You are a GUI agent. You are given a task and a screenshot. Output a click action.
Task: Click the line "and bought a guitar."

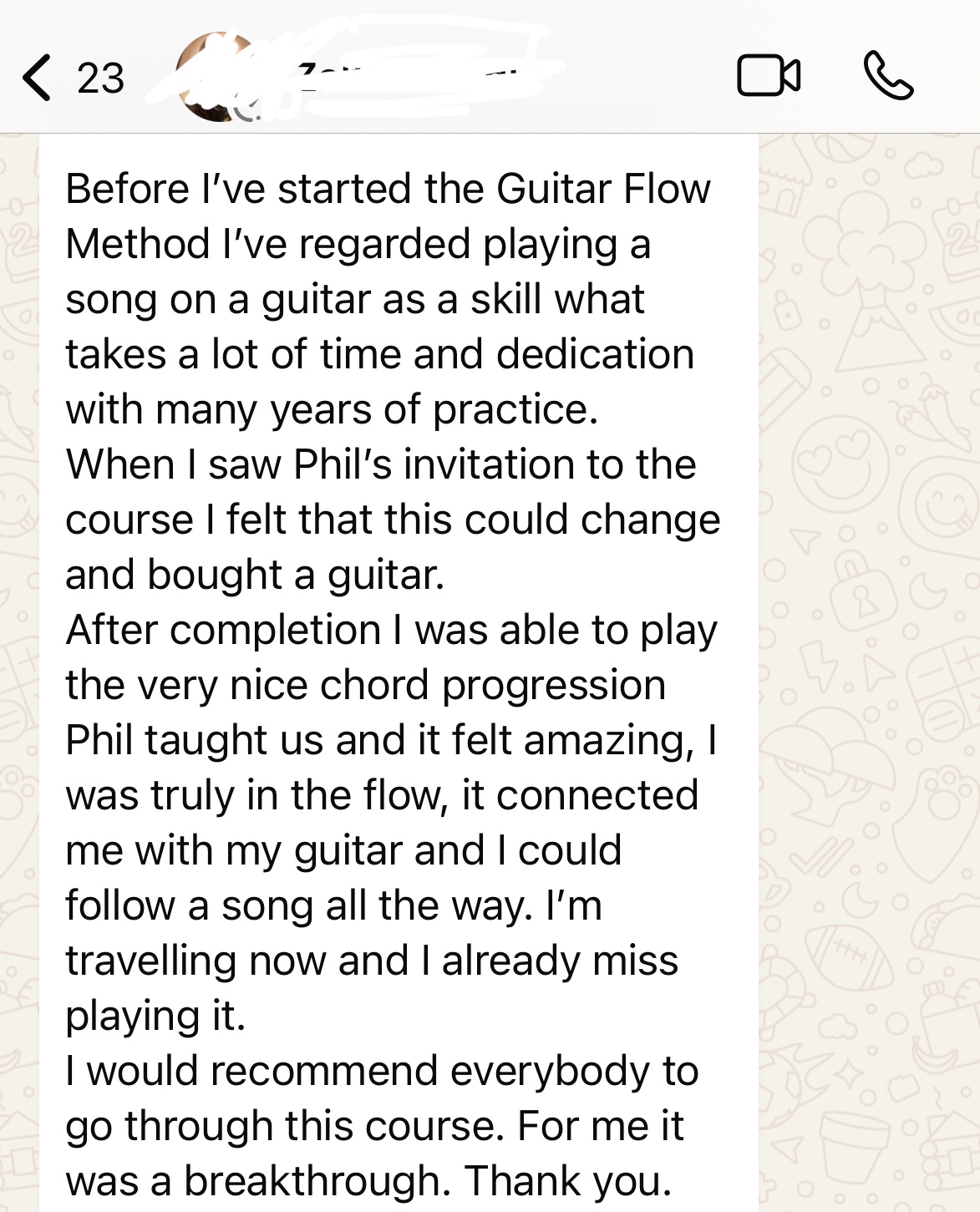(x=255, y=575)
